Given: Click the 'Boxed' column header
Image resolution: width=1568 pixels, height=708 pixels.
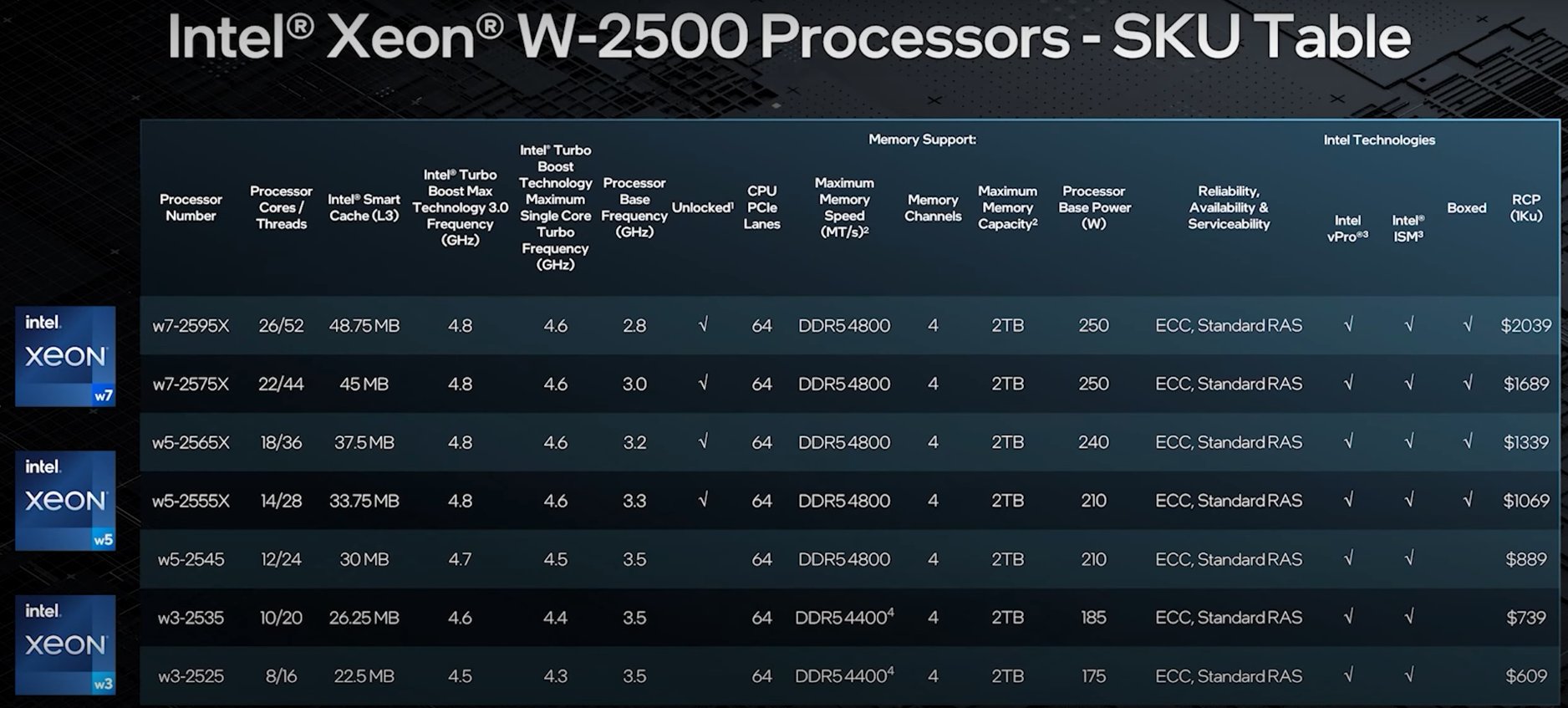Looking at the screenshot, I should (x=1467, y=207).
